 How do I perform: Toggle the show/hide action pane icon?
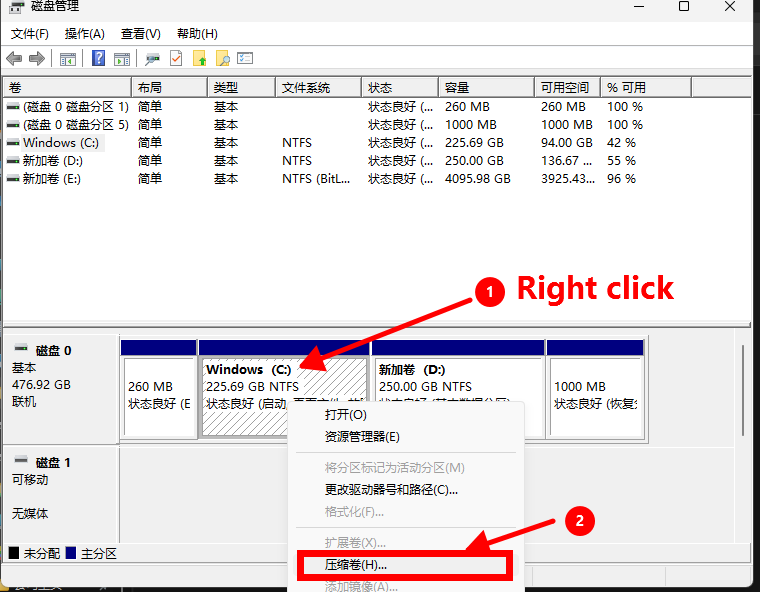point(122,59)
